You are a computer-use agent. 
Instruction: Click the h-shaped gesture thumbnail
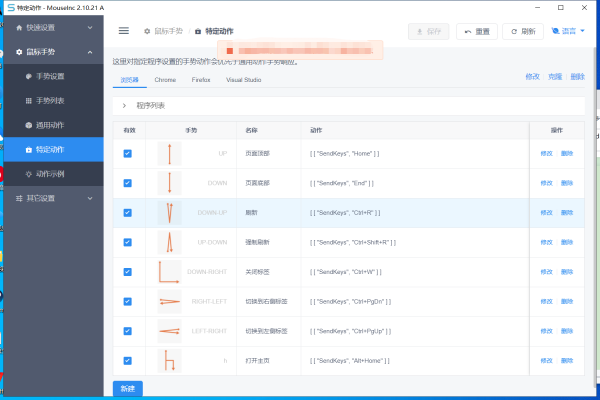click(x=170, y=361)
